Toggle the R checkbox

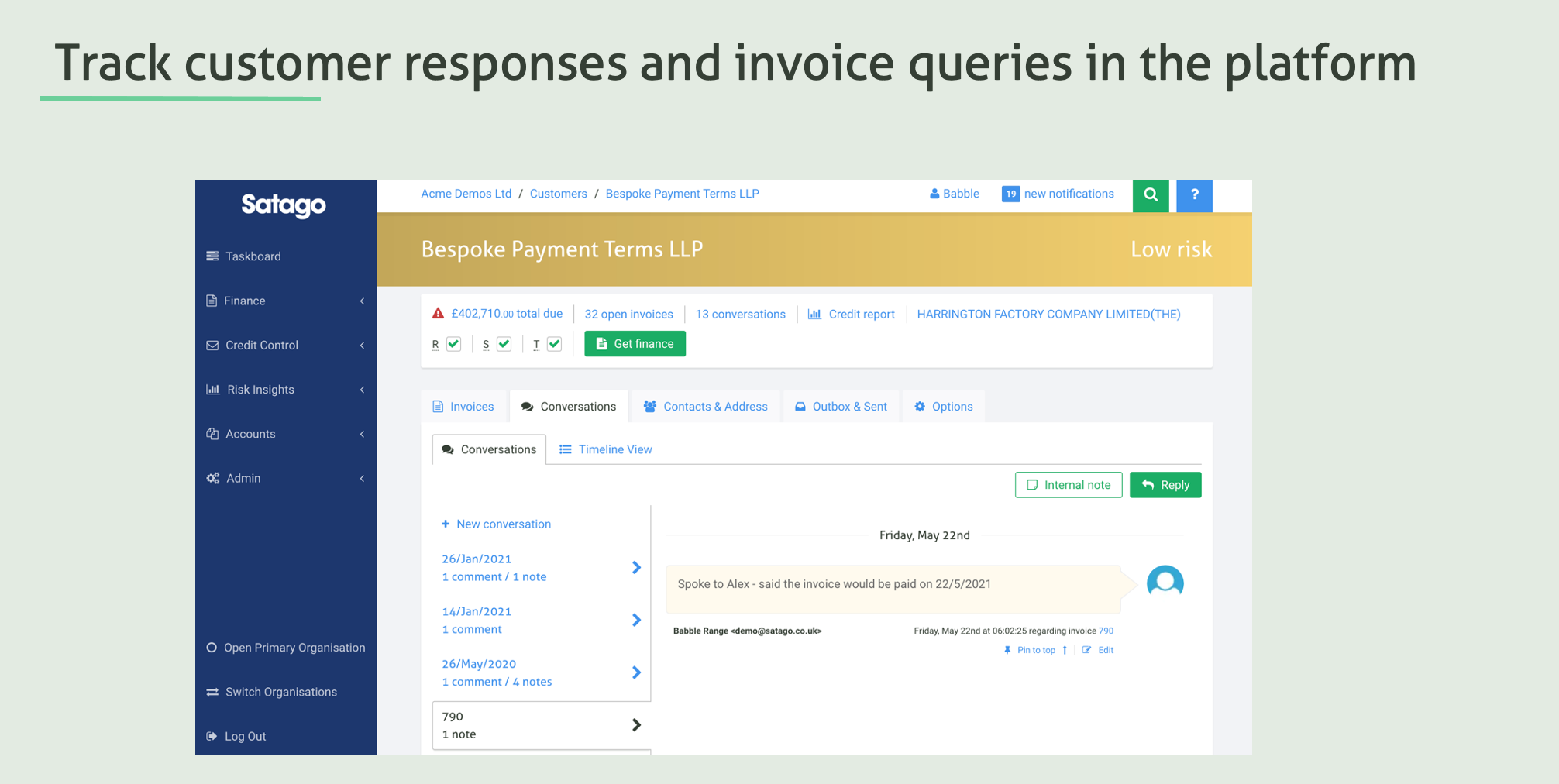[454, 344]
